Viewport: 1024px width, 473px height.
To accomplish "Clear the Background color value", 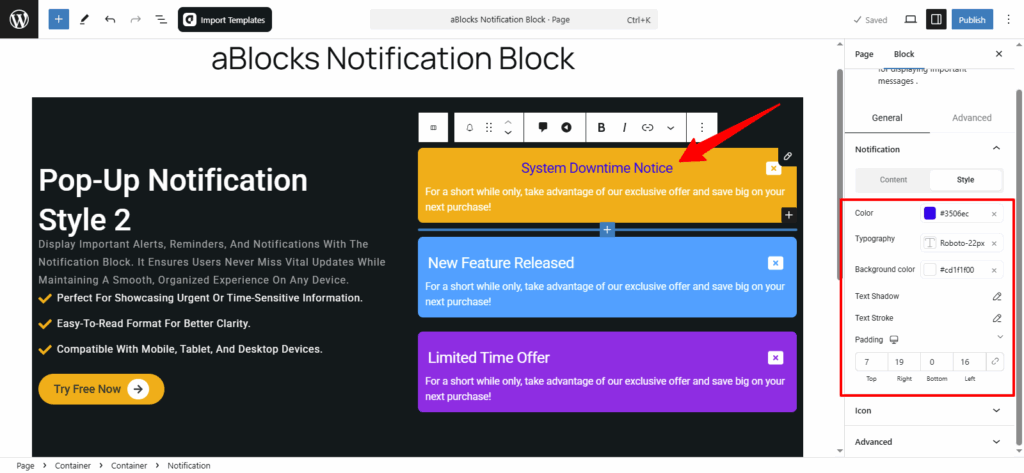I will point(994,270).
